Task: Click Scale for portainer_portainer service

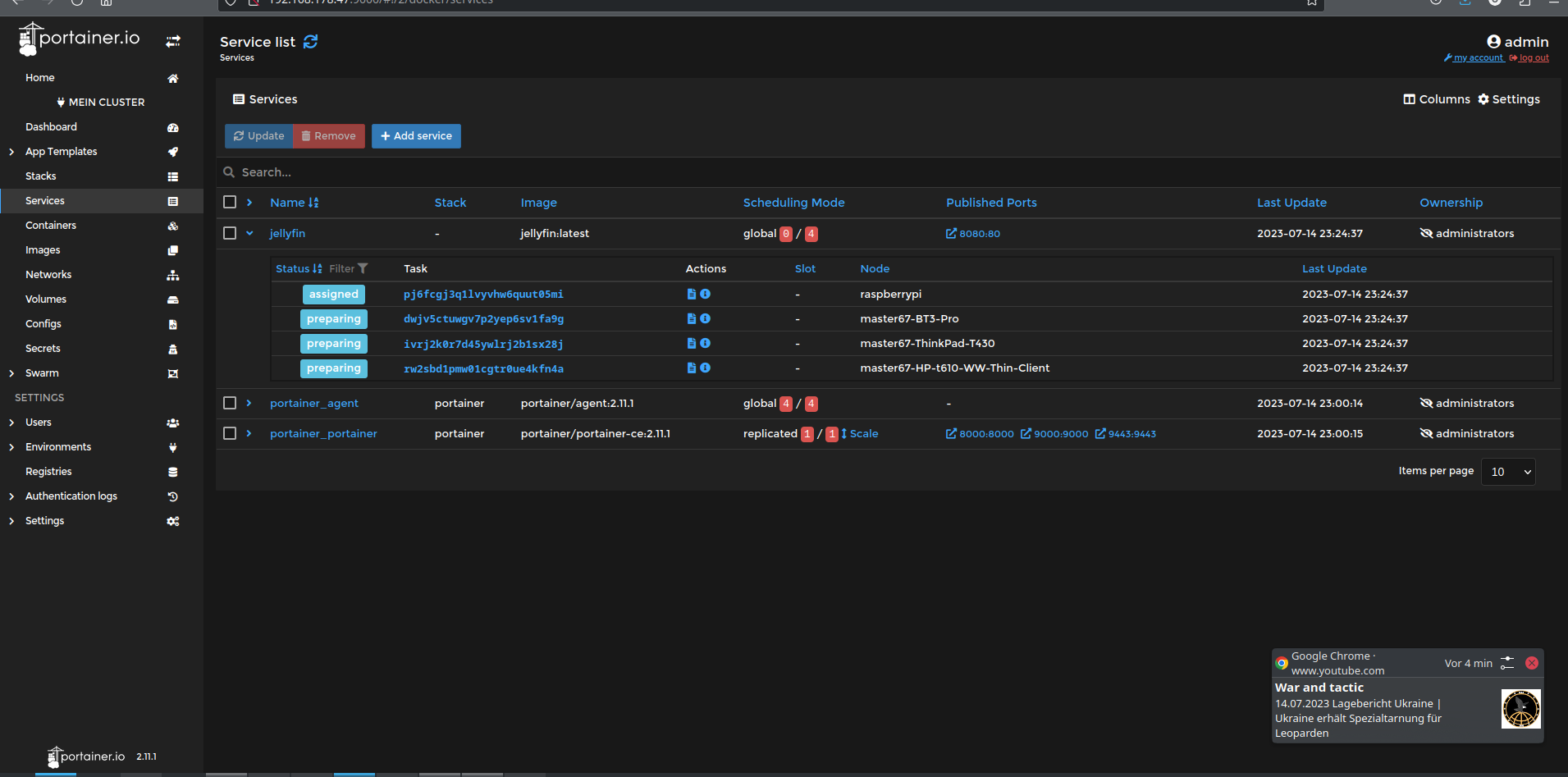Action: [x=859, y=434]
